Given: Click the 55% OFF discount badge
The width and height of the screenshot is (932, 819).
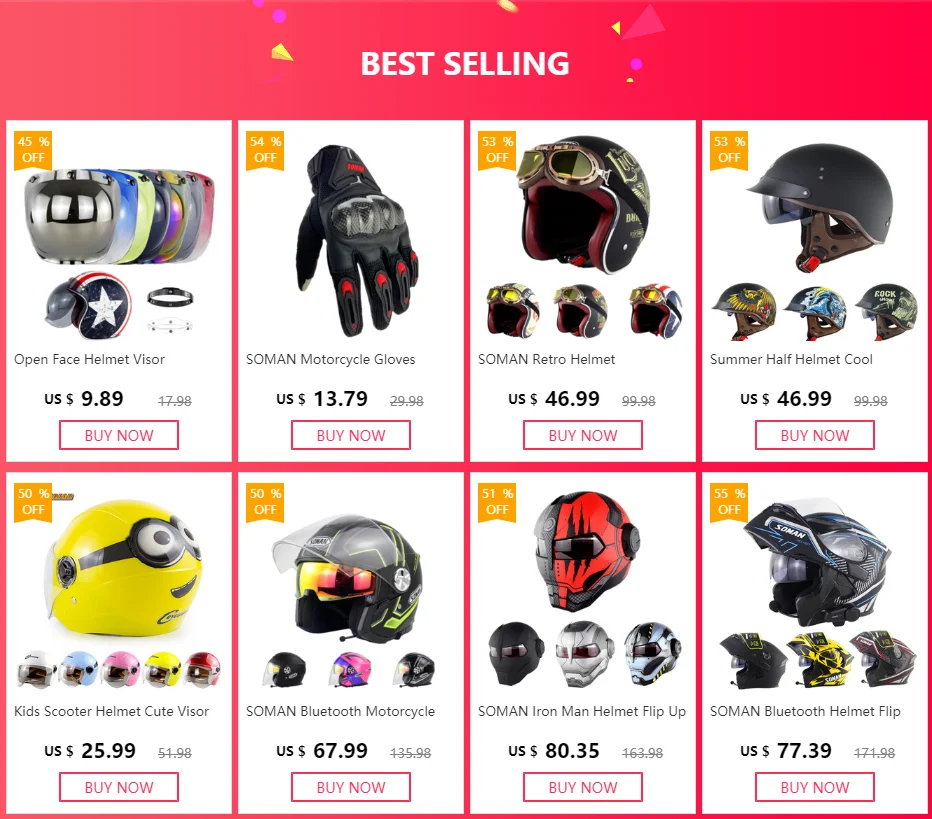Looking at the screenshot, I should coord(729,502).
